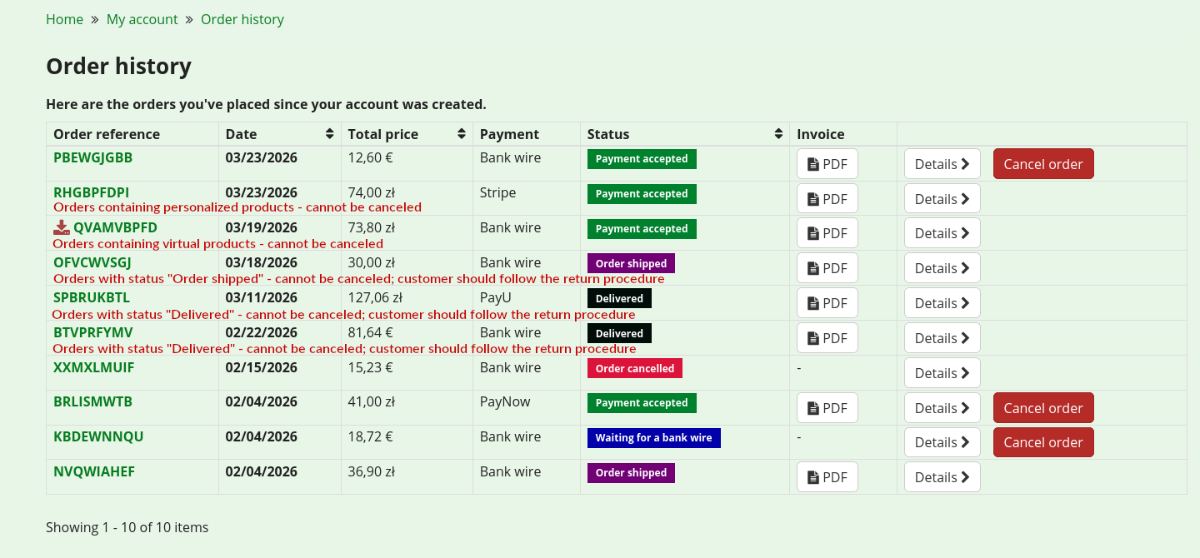Image resolution: width=1200 pixels, height=558 pixels.
Task: Click download icon beside order QVAMVBPFD
Action: (x=61, y=228)
